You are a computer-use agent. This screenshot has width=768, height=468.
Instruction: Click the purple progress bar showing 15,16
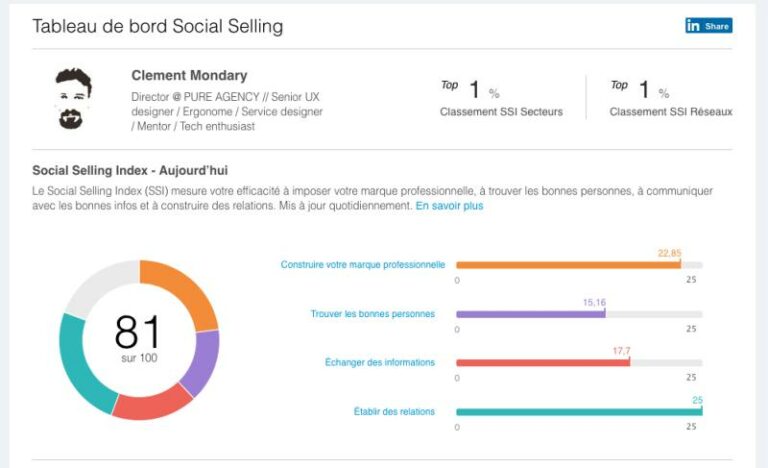pos(530,314)
